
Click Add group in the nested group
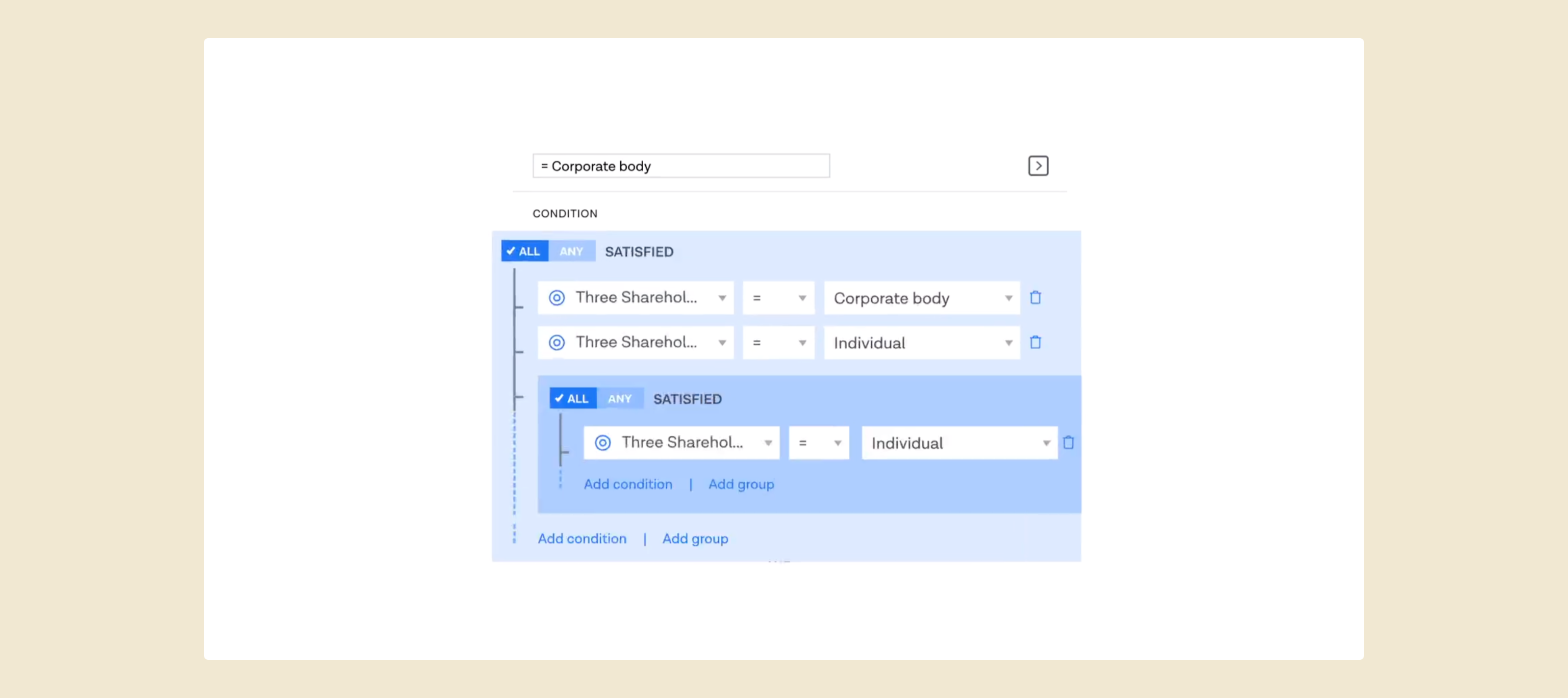[x=741, y=484]
